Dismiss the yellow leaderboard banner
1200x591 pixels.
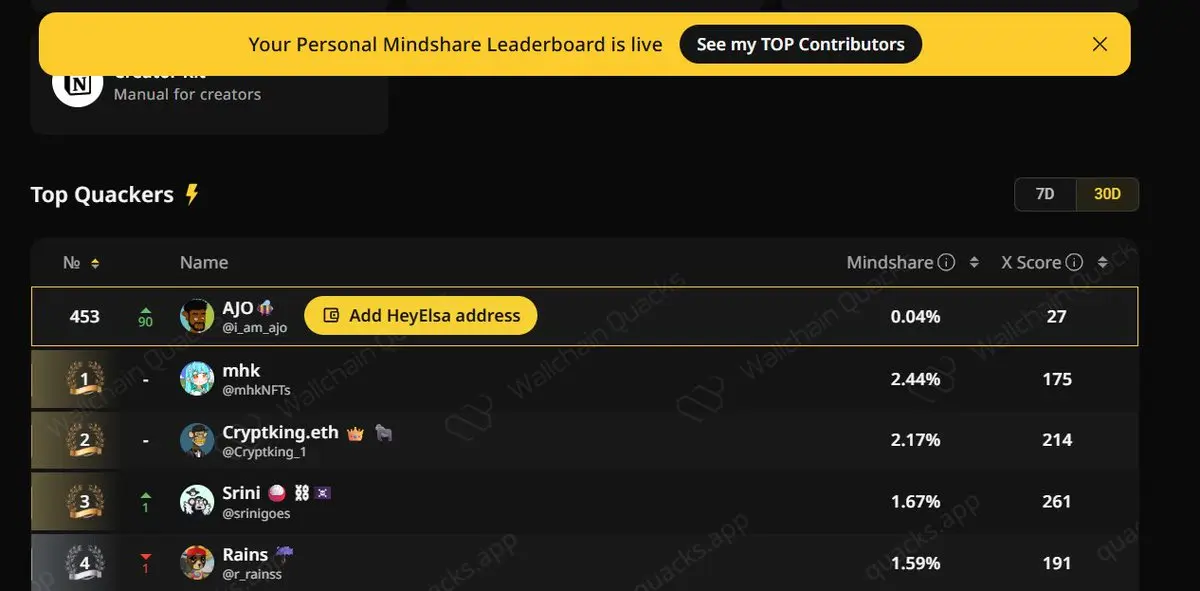(1100, 44)
